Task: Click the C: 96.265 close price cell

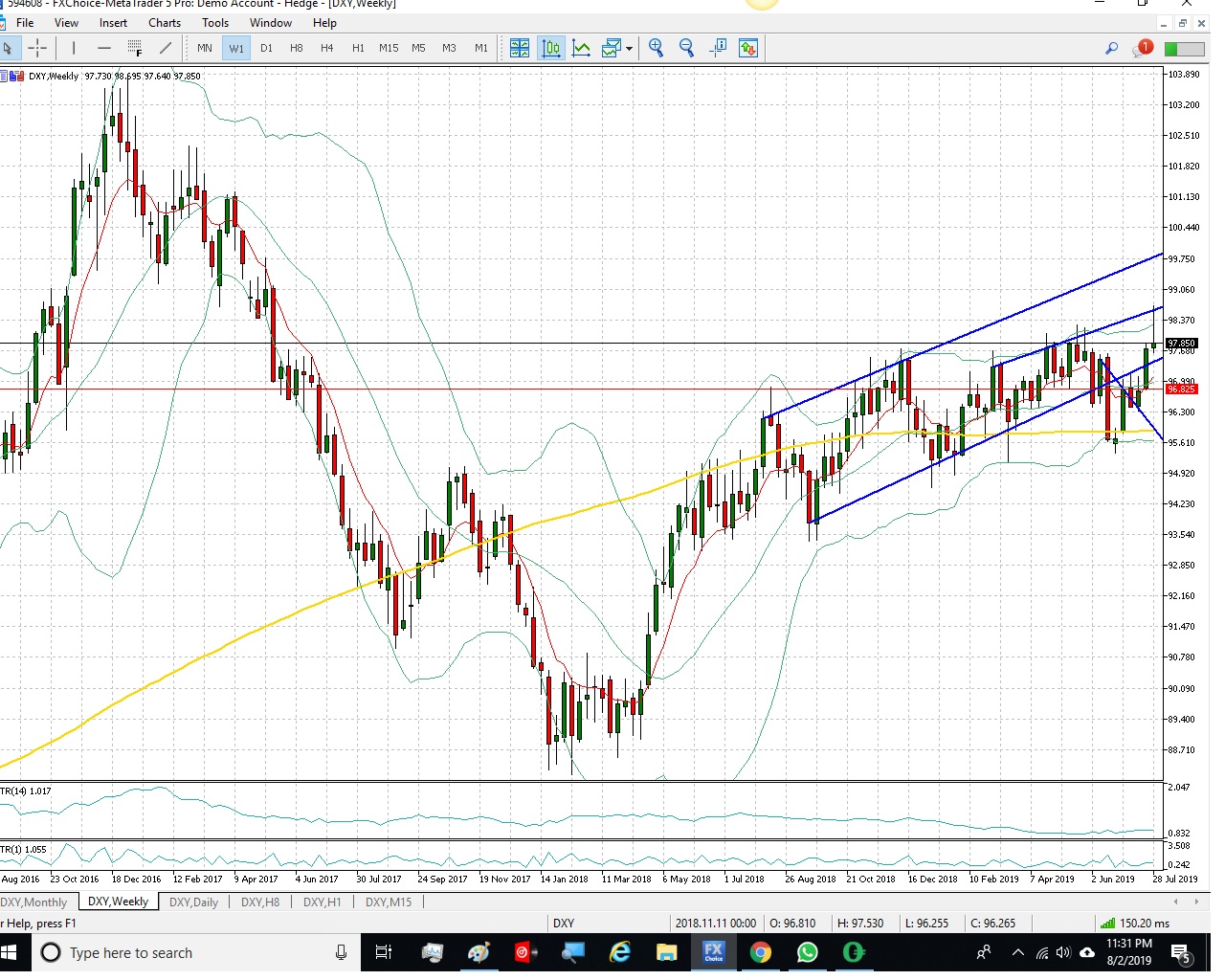Action: click(992, 924)
